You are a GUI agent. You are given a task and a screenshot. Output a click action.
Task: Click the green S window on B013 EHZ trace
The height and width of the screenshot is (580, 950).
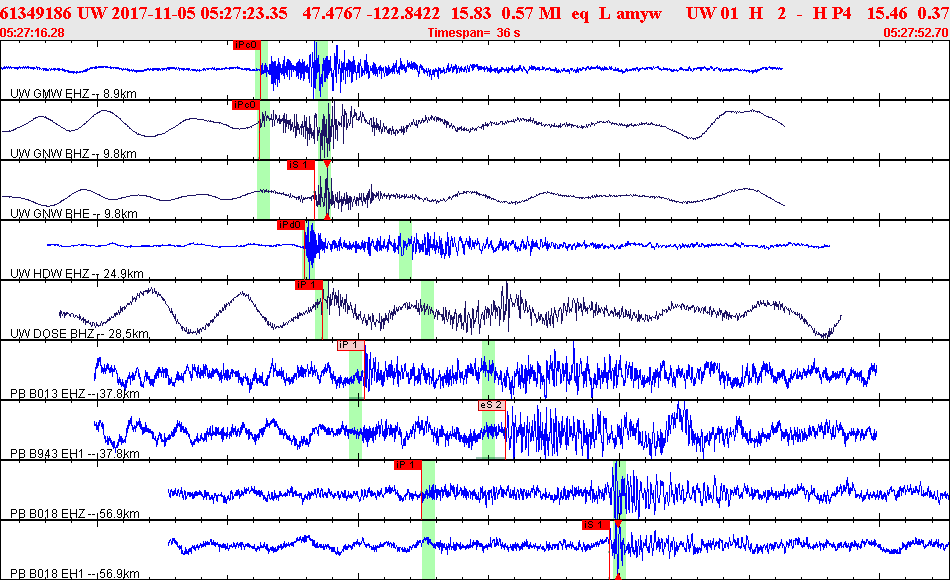point(488,370)
